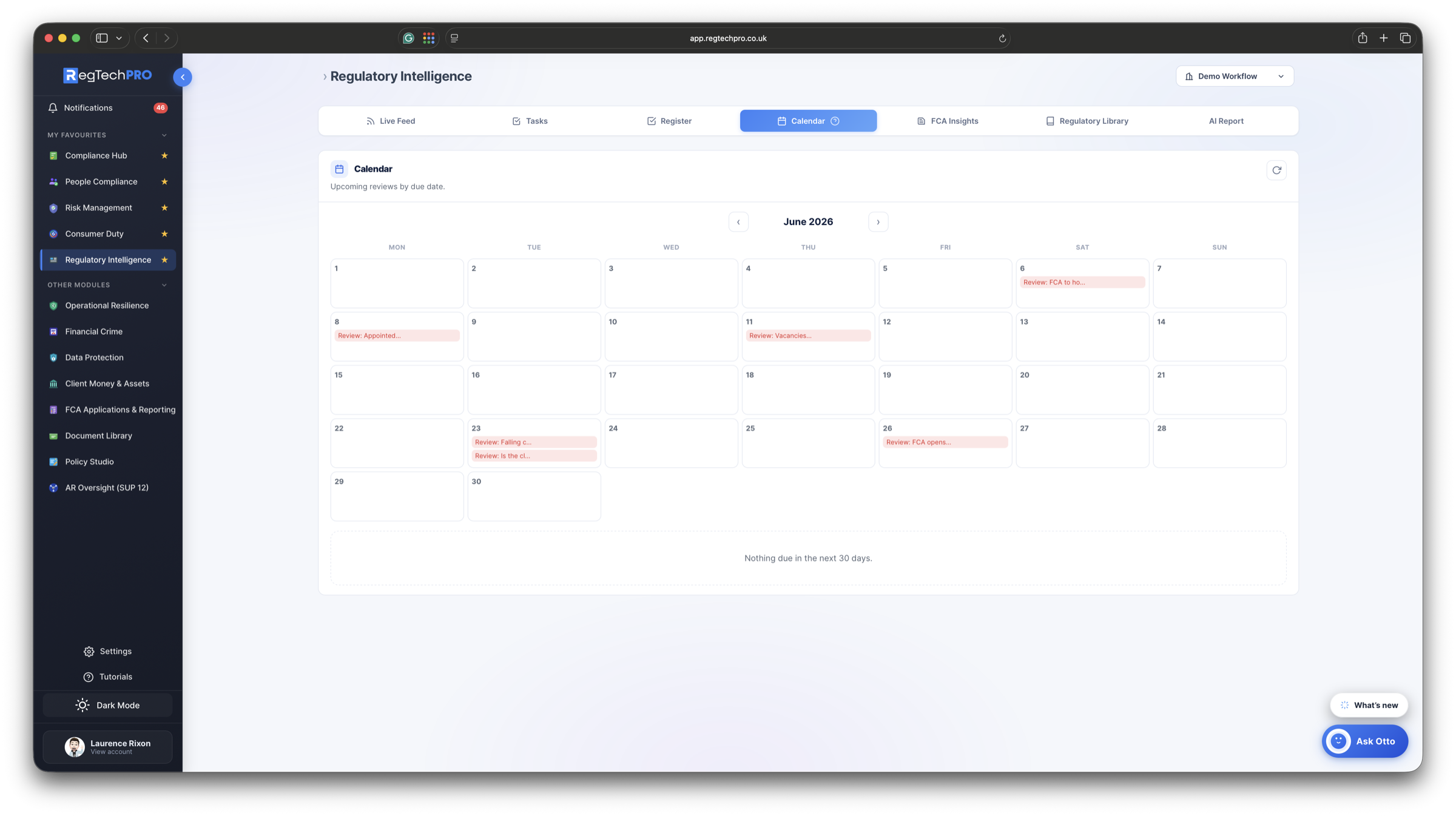The width and height of the screenshot is (1456, 816).
Task: Go to next month after June 2026
Action: coord(878,222)
